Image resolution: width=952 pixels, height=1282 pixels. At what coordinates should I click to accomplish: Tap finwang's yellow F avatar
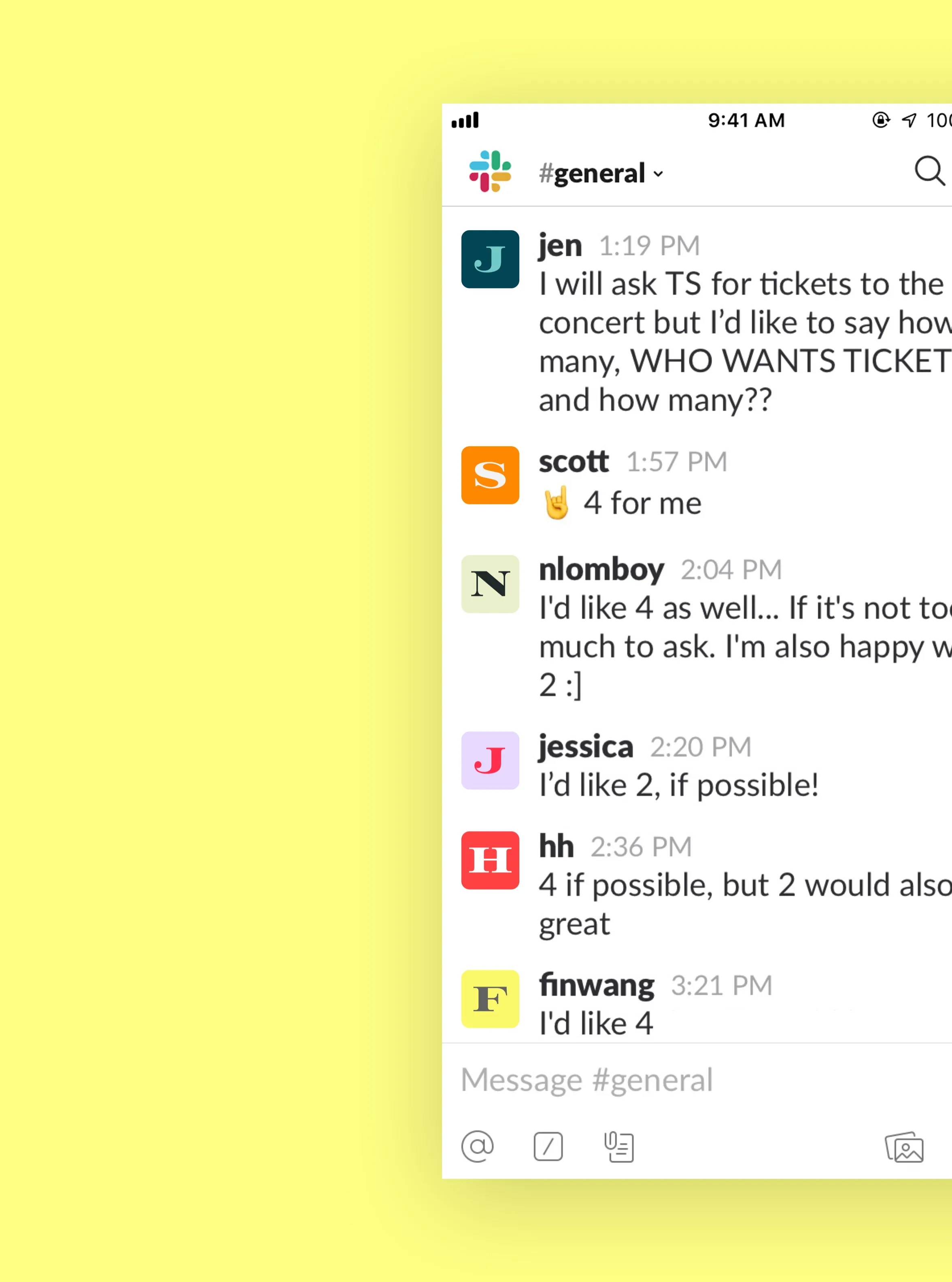[490, 998]
